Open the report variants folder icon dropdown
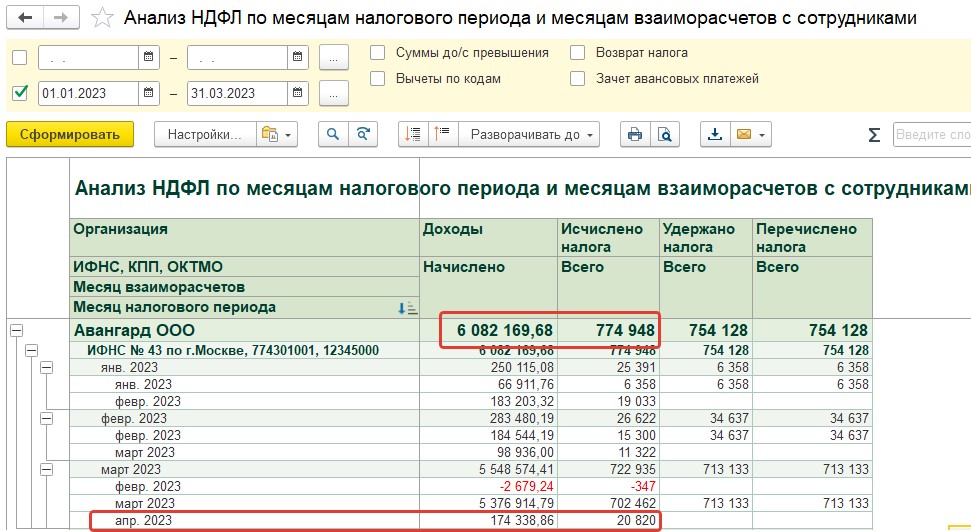The width and height of the screenshot is (971, 532). coord(277,134)
